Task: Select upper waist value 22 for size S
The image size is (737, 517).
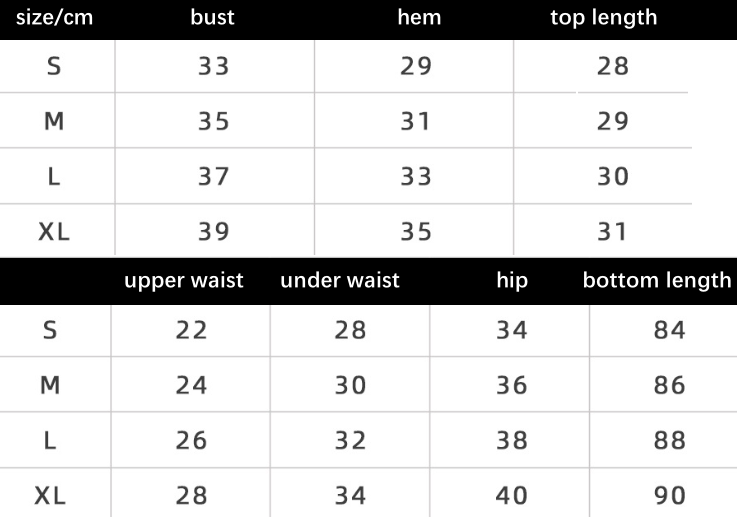Action: tap(191, 330)
